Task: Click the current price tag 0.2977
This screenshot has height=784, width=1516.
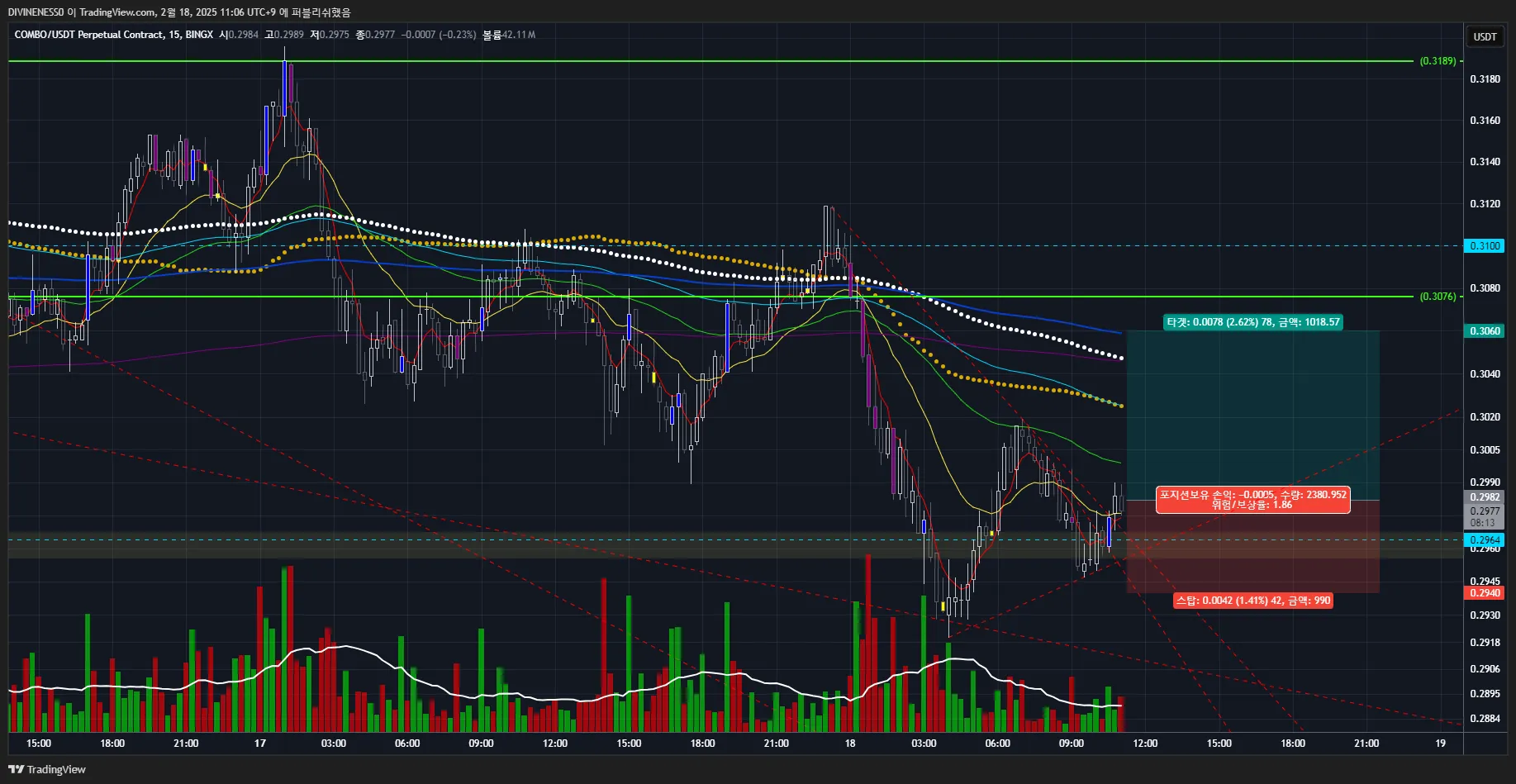Action: tap(1485, 511)
